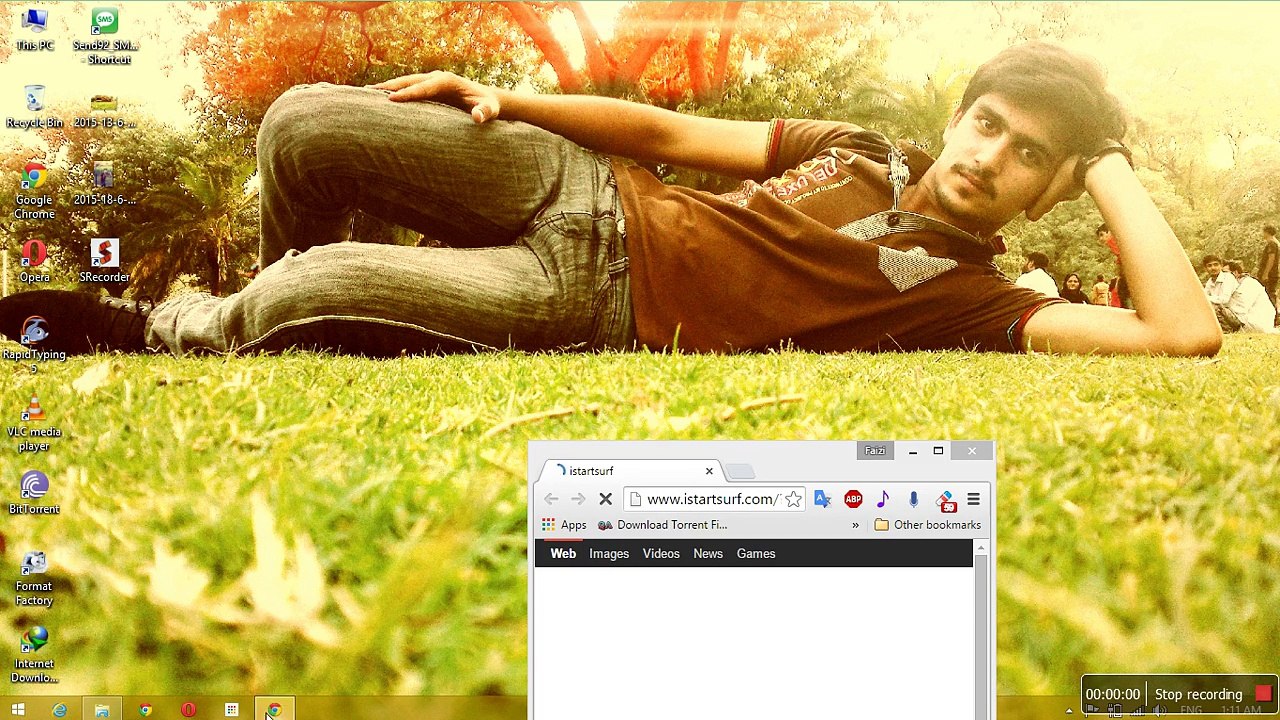This screenshot has width=1280, height=720.
Task: Click the Chrome taskbar icon left of Opera
Action: point(146,710)
